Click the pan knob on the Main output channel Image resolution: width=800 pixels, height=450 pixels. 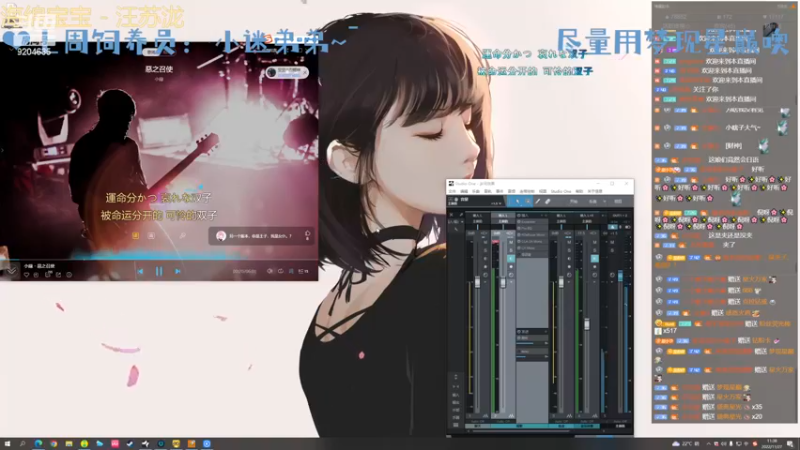pyautogui.click(x=612, y=275)
